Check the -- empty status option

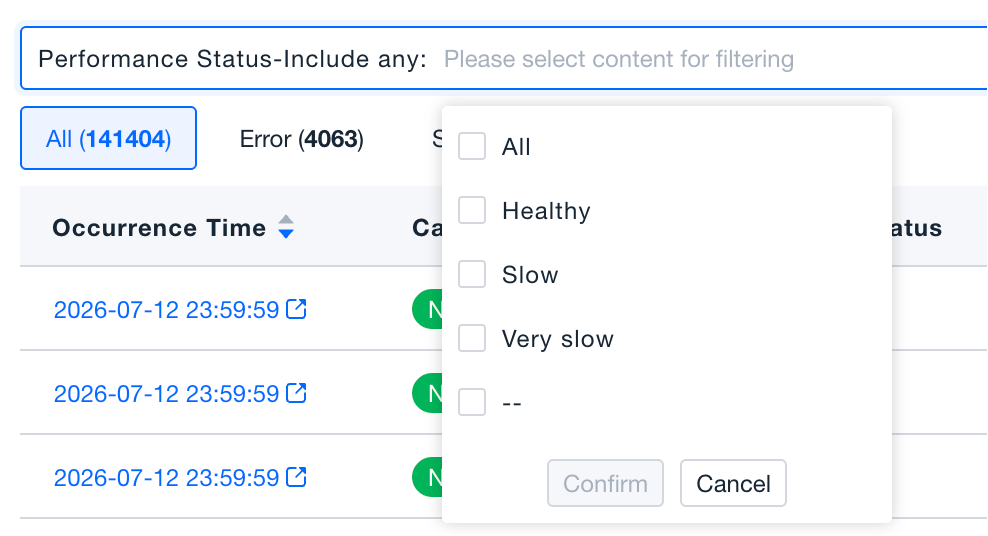coord(472,402)
